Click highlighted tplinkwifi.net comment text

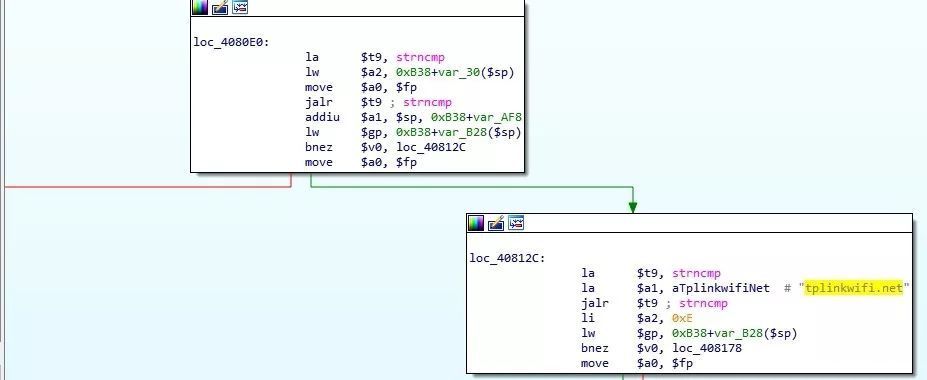tap(854, 288)
